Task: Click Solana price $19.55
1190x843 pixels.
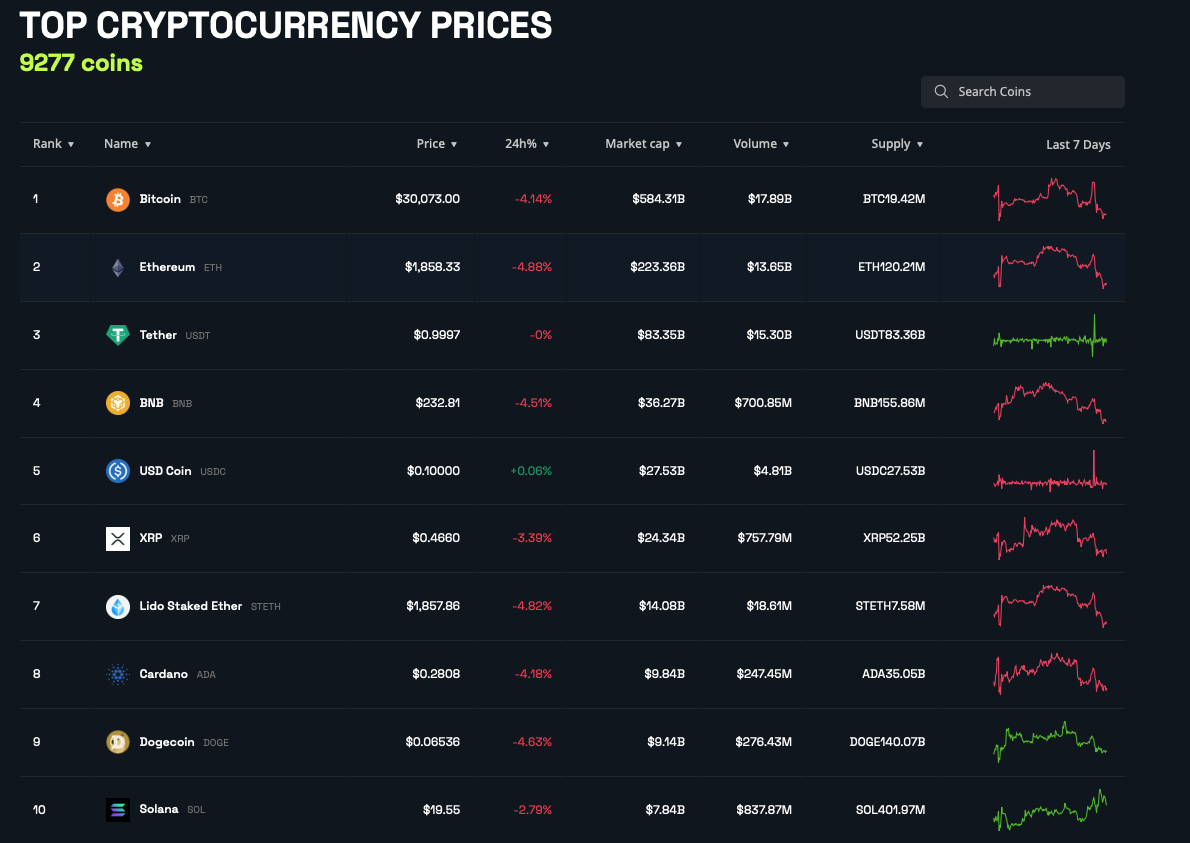Action: coord(442,810)
